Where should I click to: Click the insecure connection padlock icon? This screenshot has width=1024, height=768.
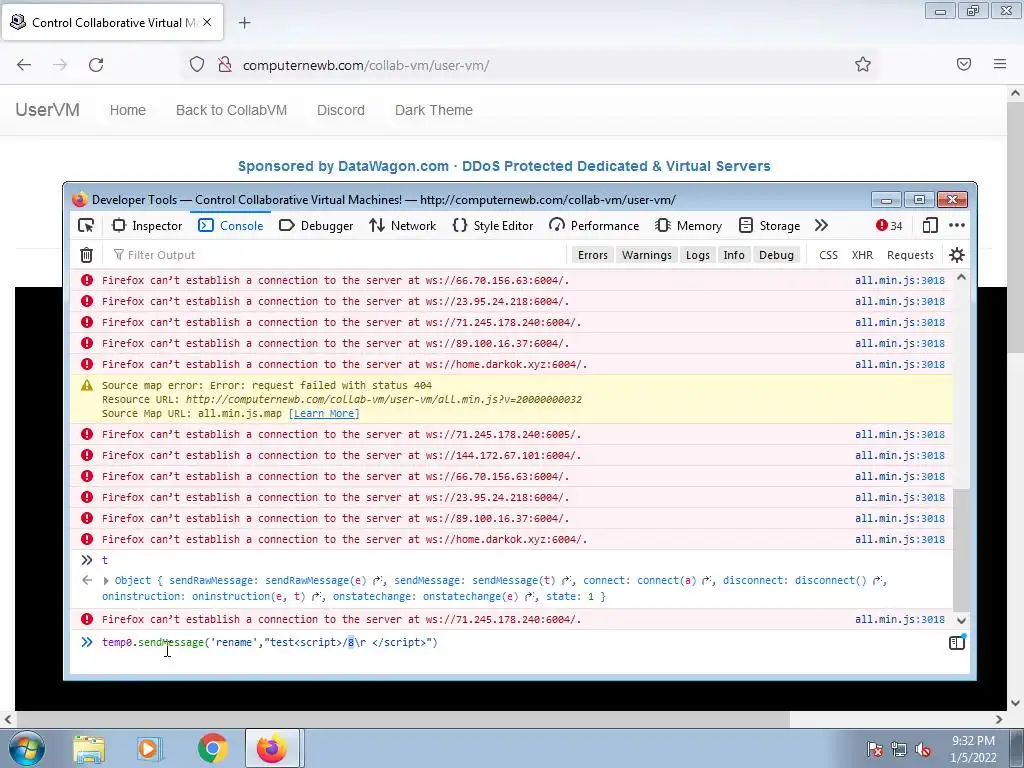[225, 65]
